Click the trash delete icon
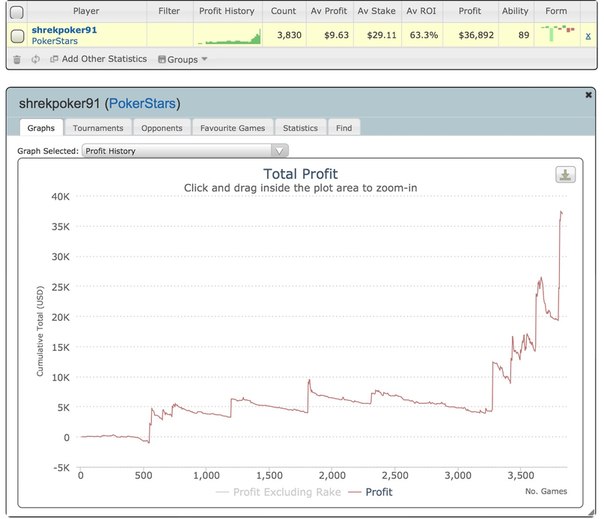Viewport: 604px width, 519px height. (x=17, y=60)
